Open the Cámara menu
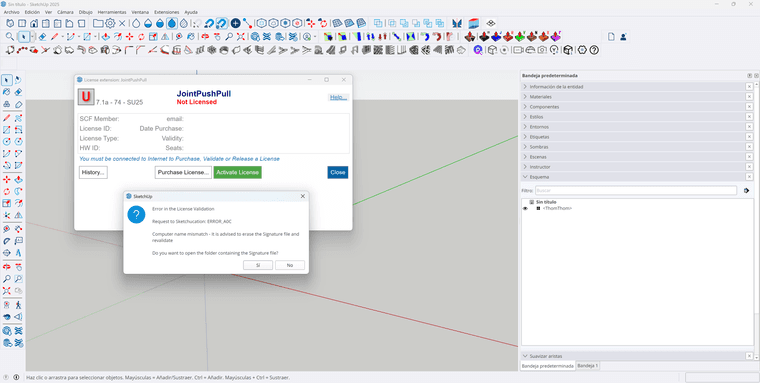This screenshot has height=383, width=760. tap(65, 12)
